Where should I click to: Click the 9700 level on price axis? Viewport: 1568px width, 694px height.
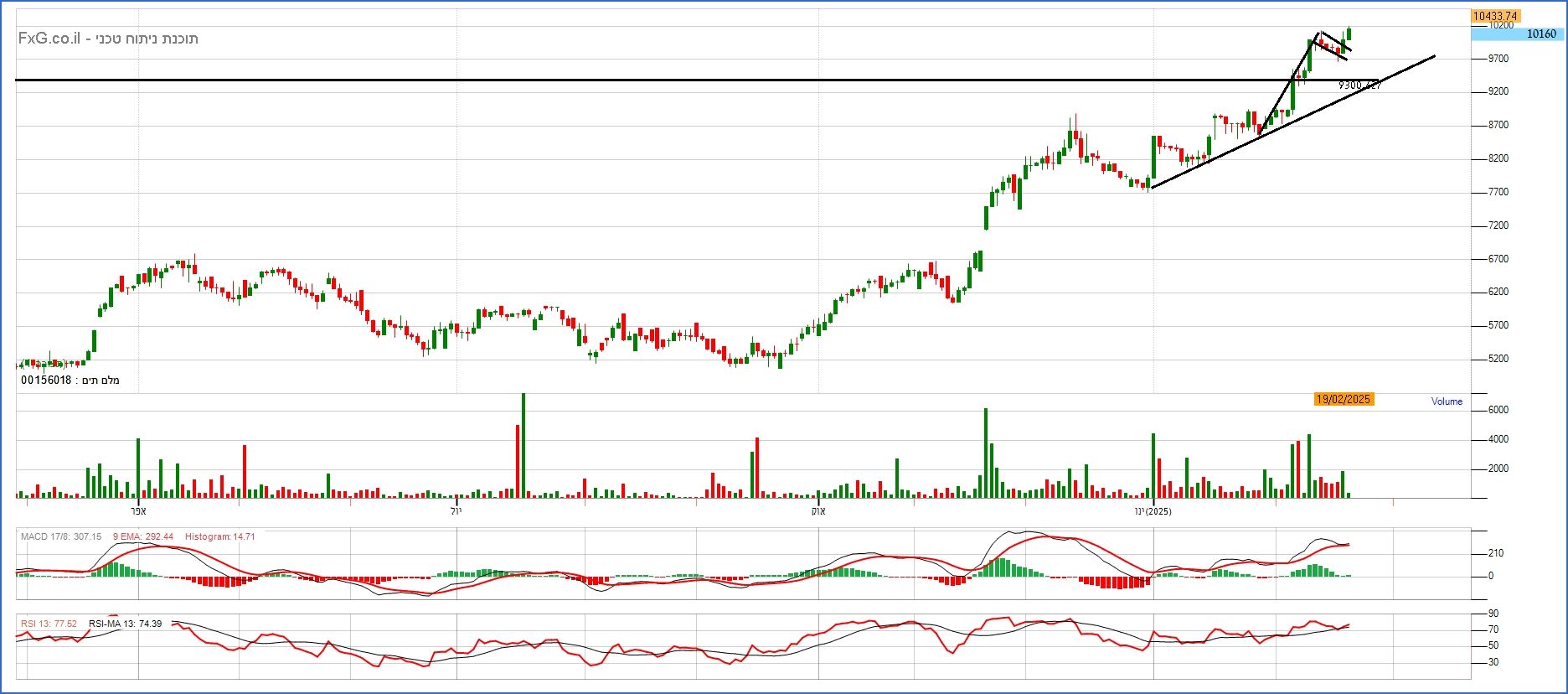[x=1498, y=59]
